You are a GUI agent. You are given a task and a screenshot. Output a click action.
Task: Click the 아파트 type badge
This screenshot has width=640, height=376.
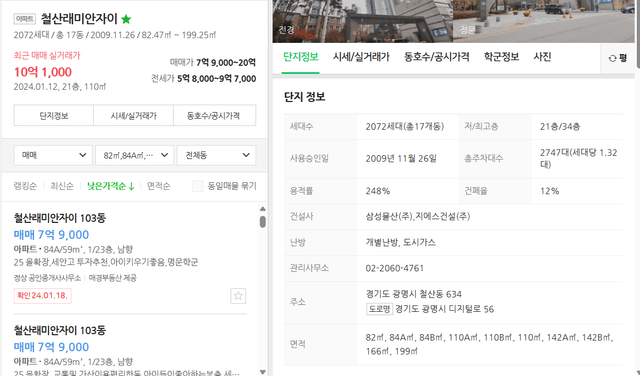[x=24, y=19]
